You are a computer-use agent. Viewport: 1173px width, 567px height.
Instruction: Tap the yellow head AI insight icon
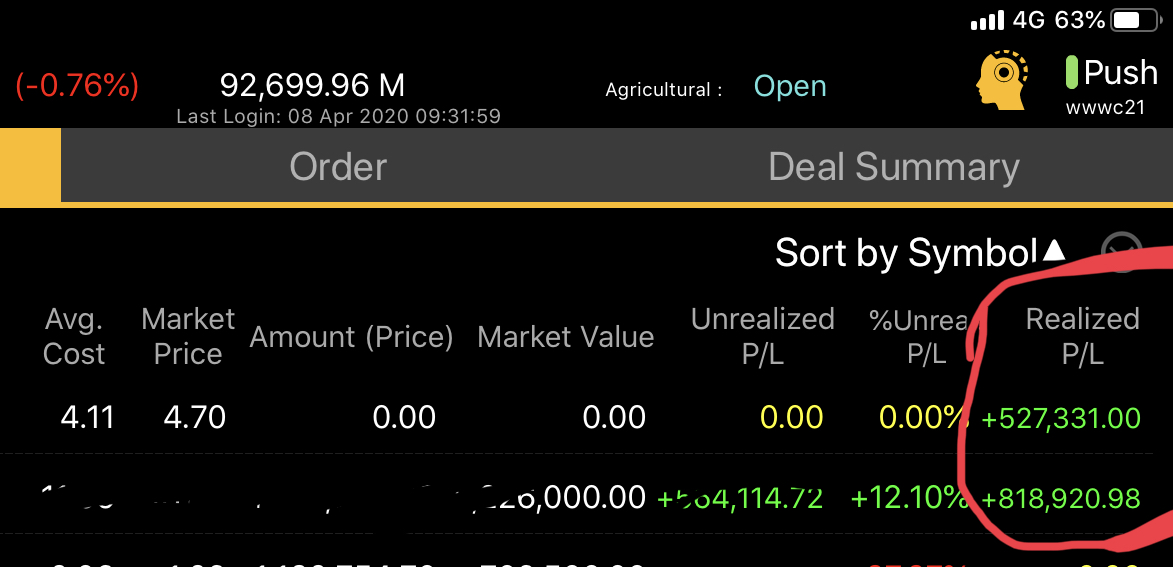tap(1002, 80)
